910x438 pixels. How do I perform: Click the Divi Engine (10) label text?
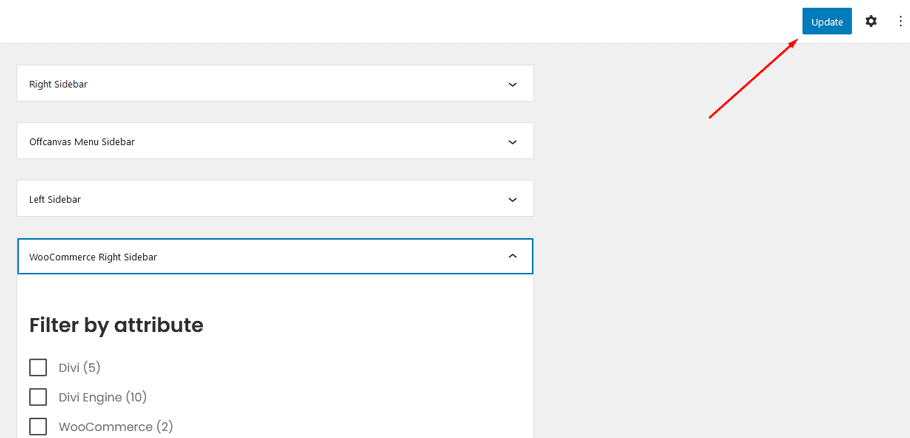[x=103, y=397]
